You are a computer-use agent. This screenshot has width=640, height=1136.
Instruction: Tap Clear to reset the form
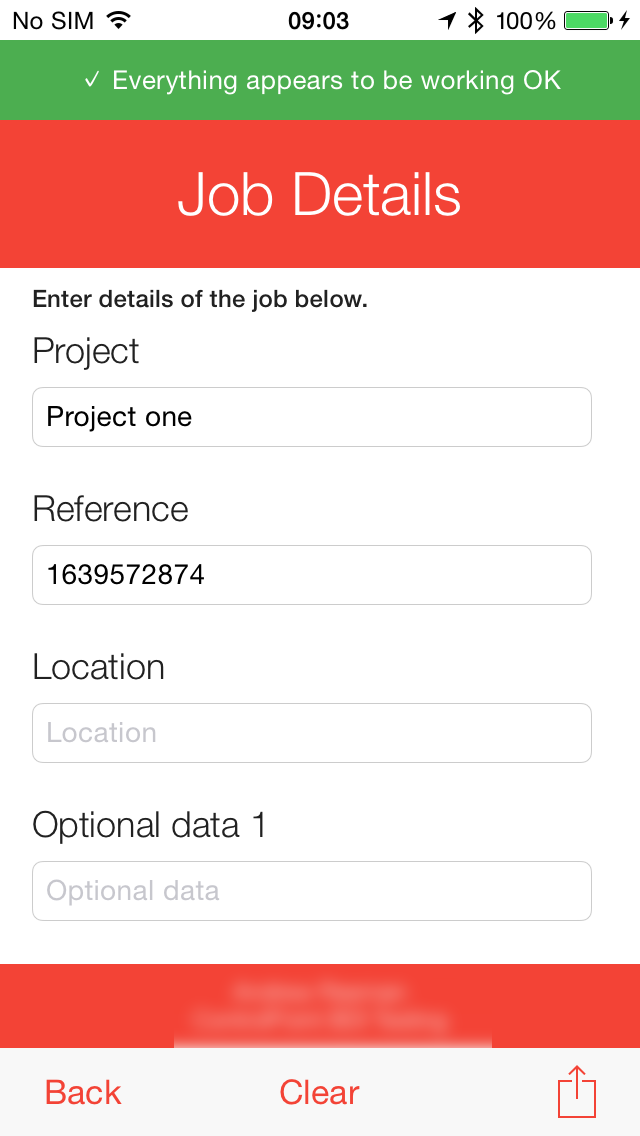coord(319,1092)
